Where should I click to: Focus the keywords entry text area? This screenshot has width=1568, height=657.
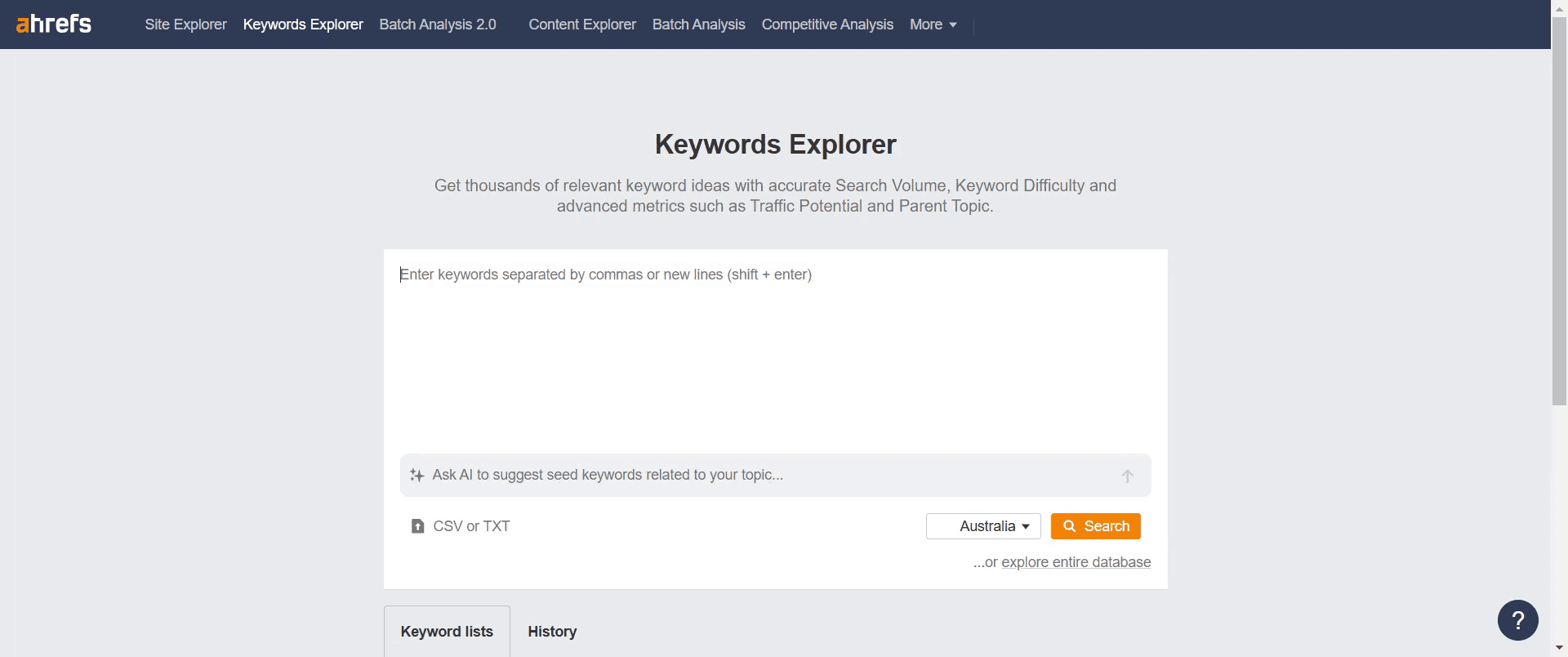pos(775,351)
